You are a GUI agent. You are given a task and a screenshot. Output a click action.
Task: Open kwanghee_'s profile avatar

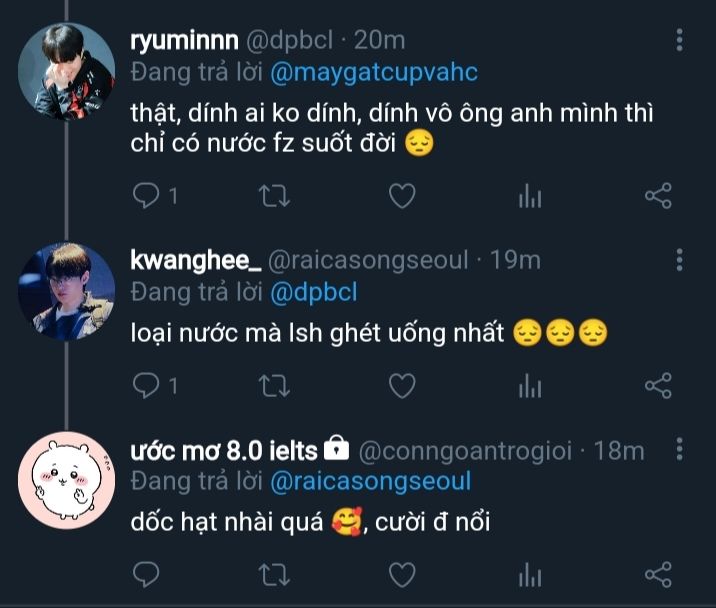pyautogui.click(x=67, y=290)
